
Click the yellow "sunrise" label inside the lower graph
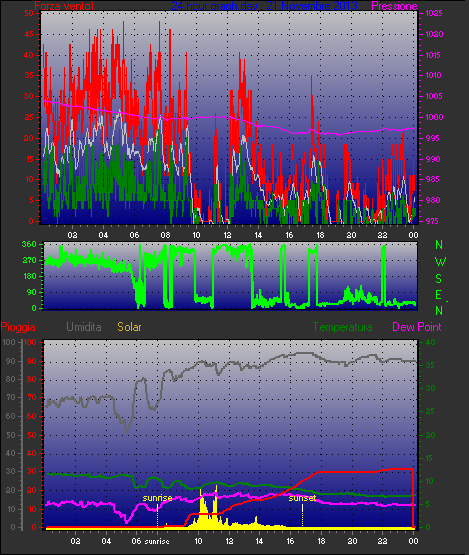[157, 498]
